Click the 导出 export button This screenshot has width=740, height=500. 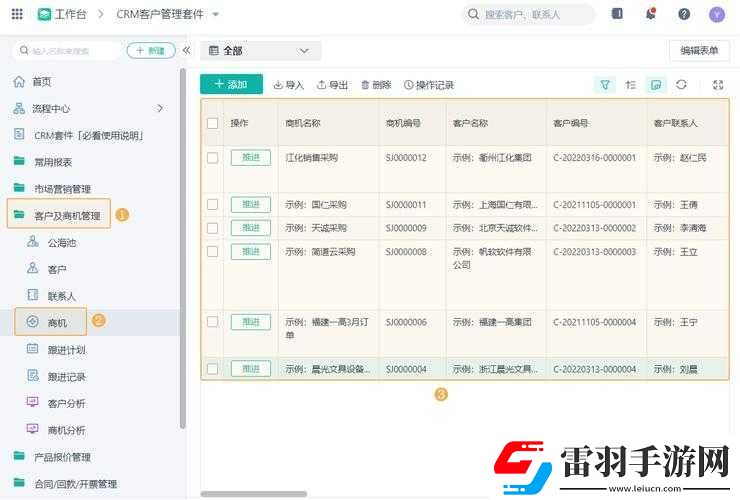332,85
